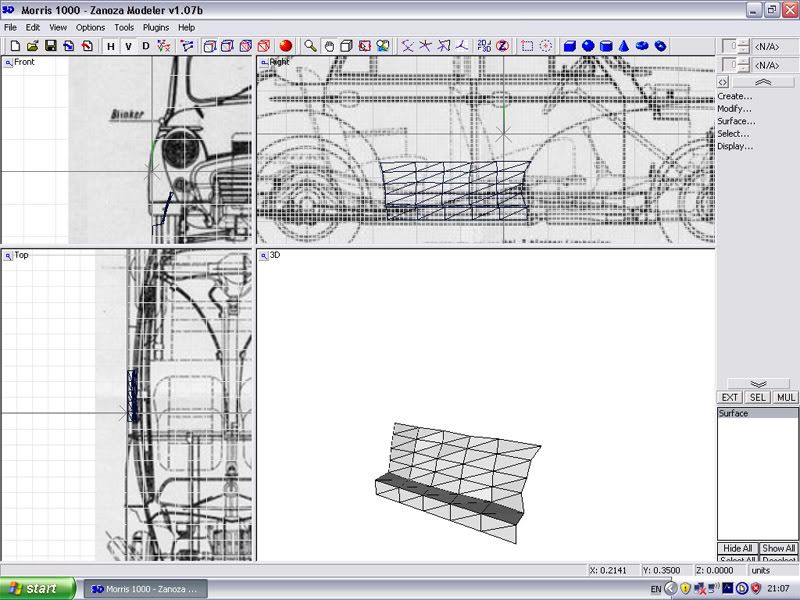Toggle the V axis lock button

tap(128, 46)
